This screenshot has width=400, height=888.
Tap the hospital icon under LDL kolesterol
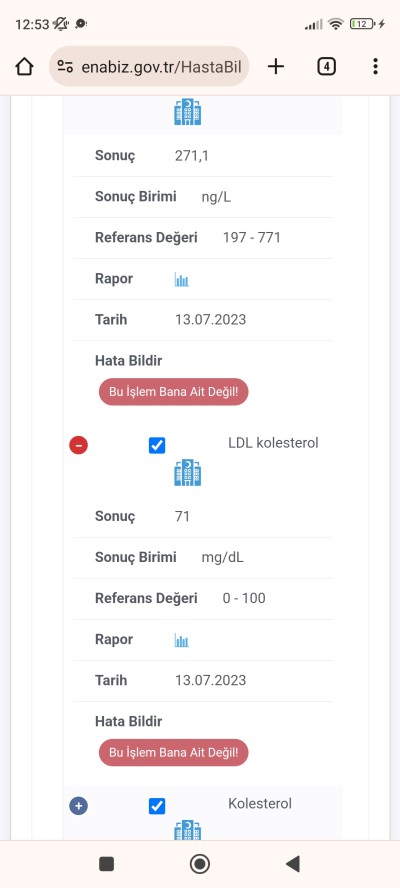tap(188, 472)
